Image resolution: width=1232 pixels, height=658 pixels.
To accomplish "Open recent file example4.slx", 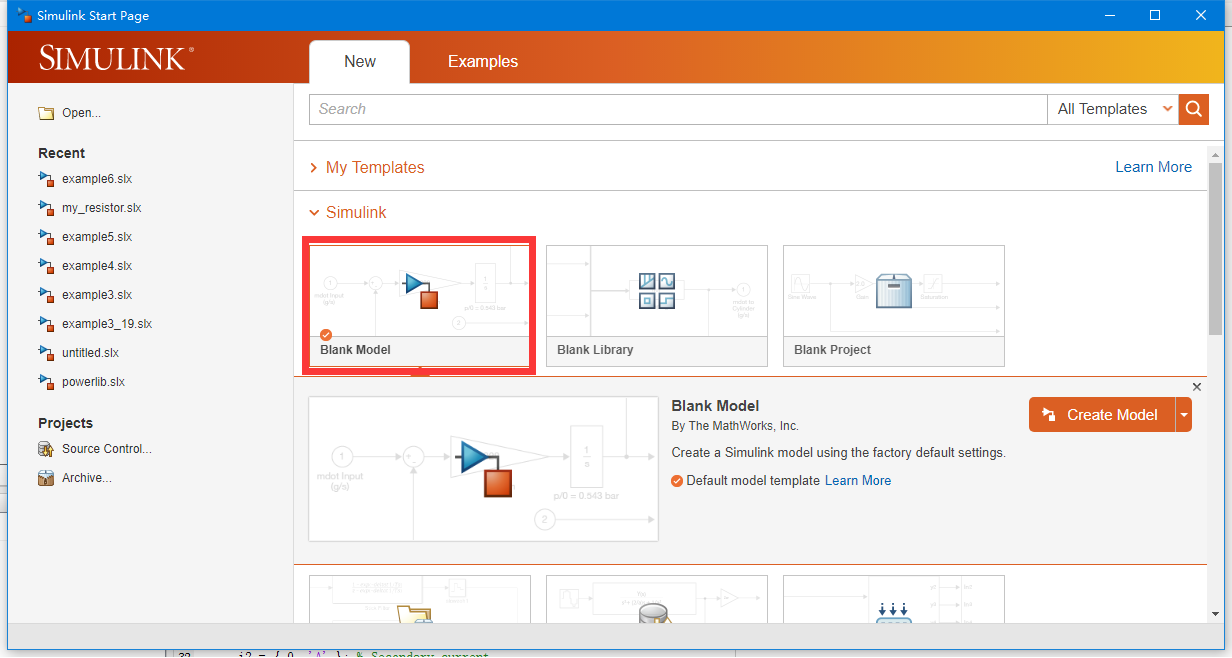I will coord(97,266).
